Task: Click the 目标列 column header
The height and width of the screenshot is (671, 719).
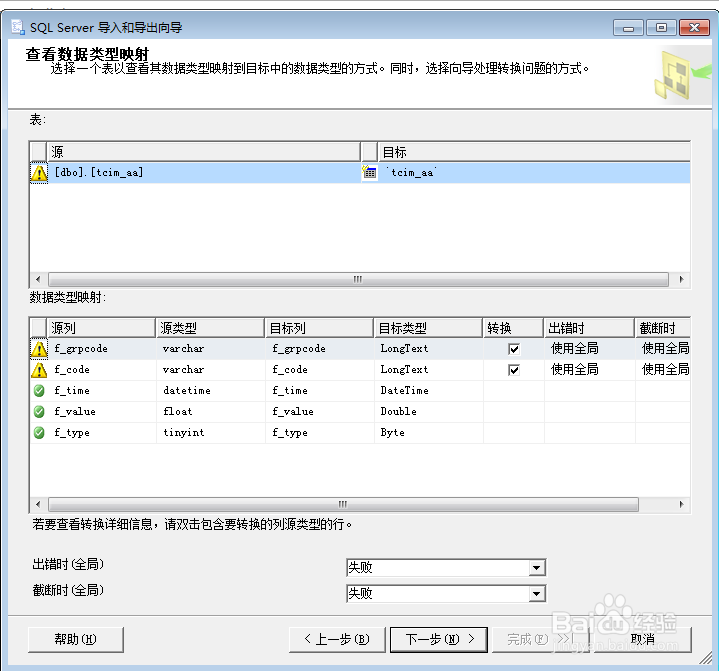Action: coord(319,328)
